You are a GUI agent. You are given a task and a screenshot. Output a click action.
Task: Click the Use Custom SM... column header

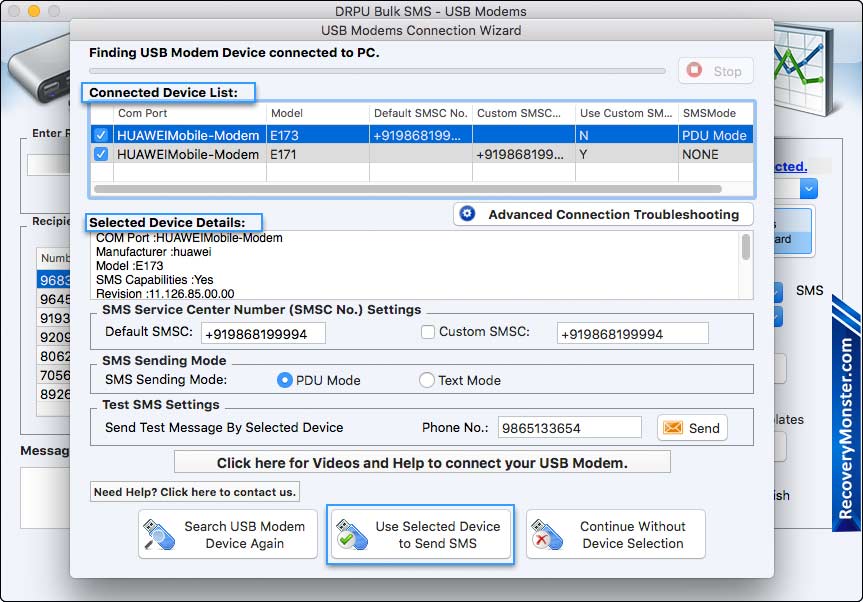(626, 113)
